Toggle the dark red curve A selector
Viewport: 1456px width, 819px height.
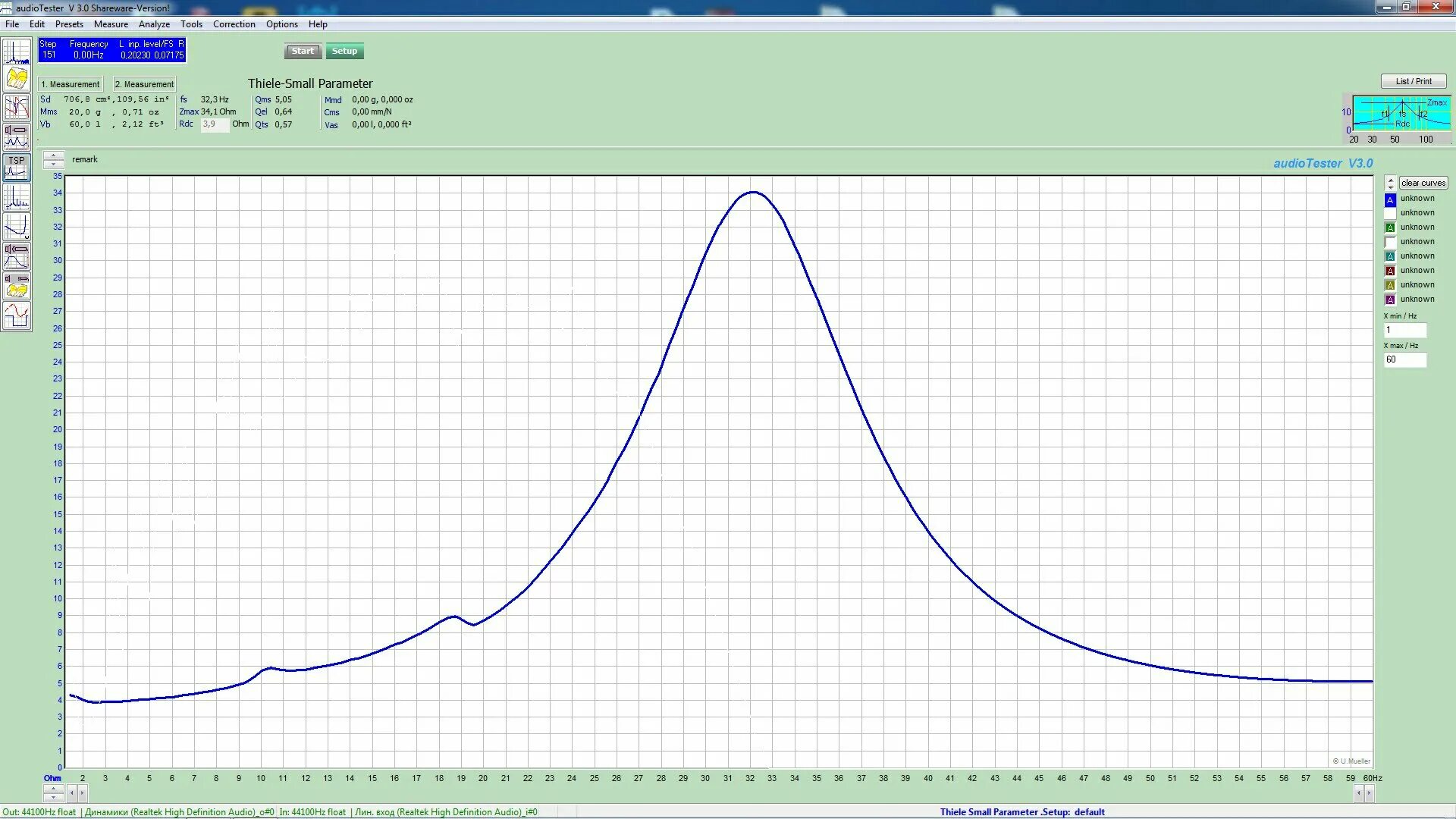tap(1390, 271)
